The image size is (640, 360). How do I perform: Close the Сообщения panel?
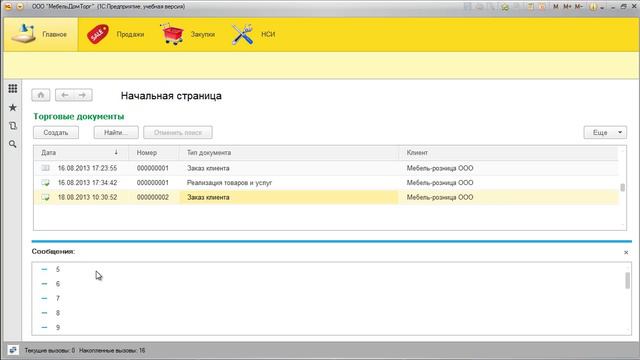tap(626, 253)
